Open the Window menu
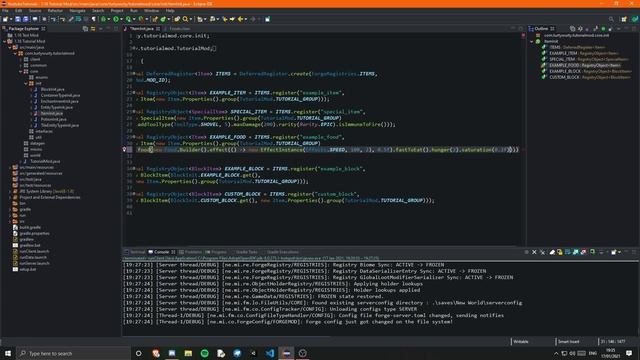Screen dimensions: 640x360 click(151, 11)
